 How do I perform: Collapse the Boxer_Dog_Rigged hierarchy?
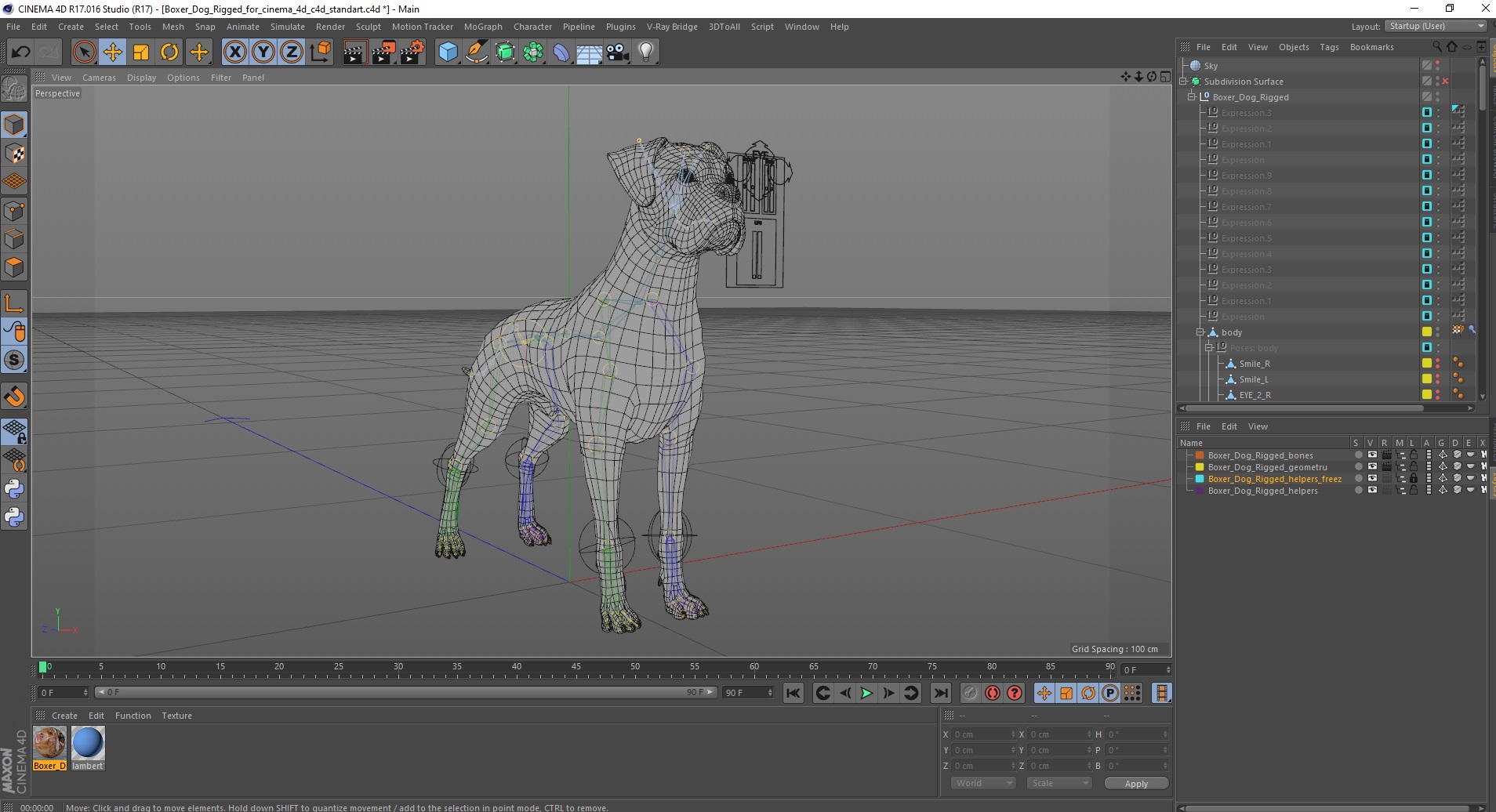pos(1192,97)
